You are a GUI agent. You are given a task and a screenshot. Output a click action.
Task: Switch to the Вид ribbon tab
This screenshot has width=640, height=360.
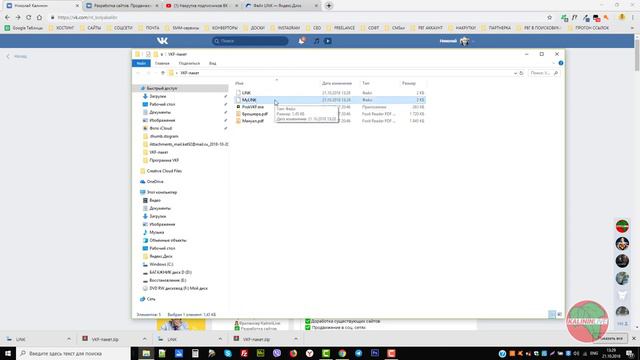click(213, 63)
